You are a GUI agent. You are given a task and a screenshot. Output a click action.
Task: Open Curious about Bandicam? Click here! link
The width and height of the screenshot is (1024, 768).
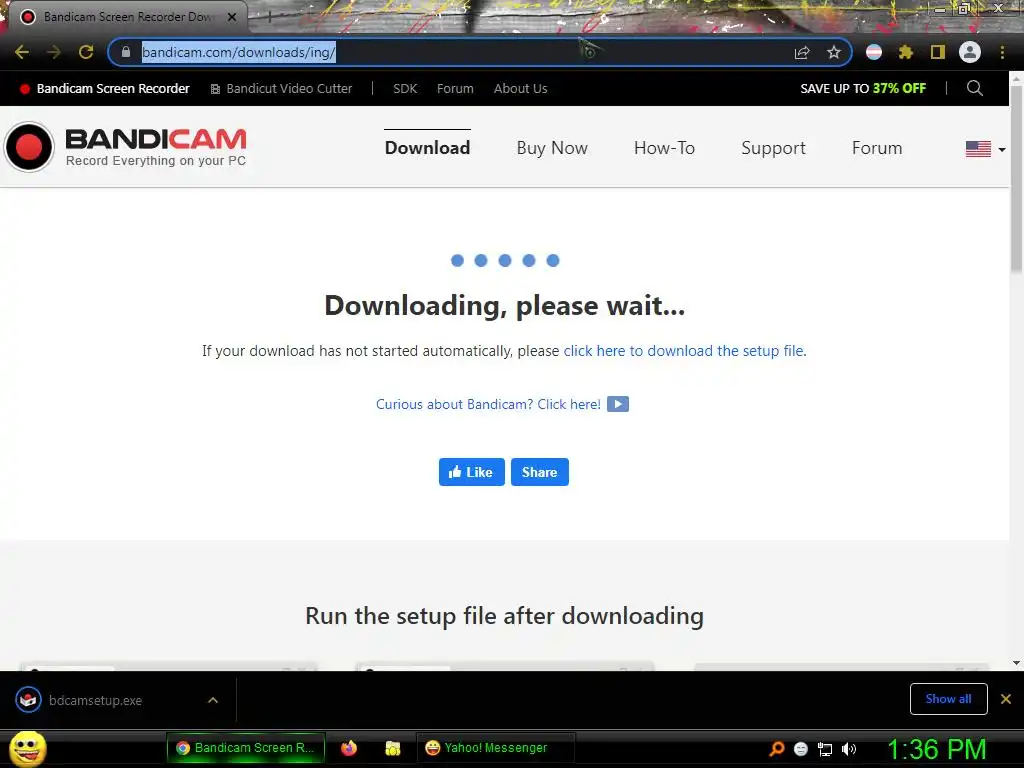[488, 404]
